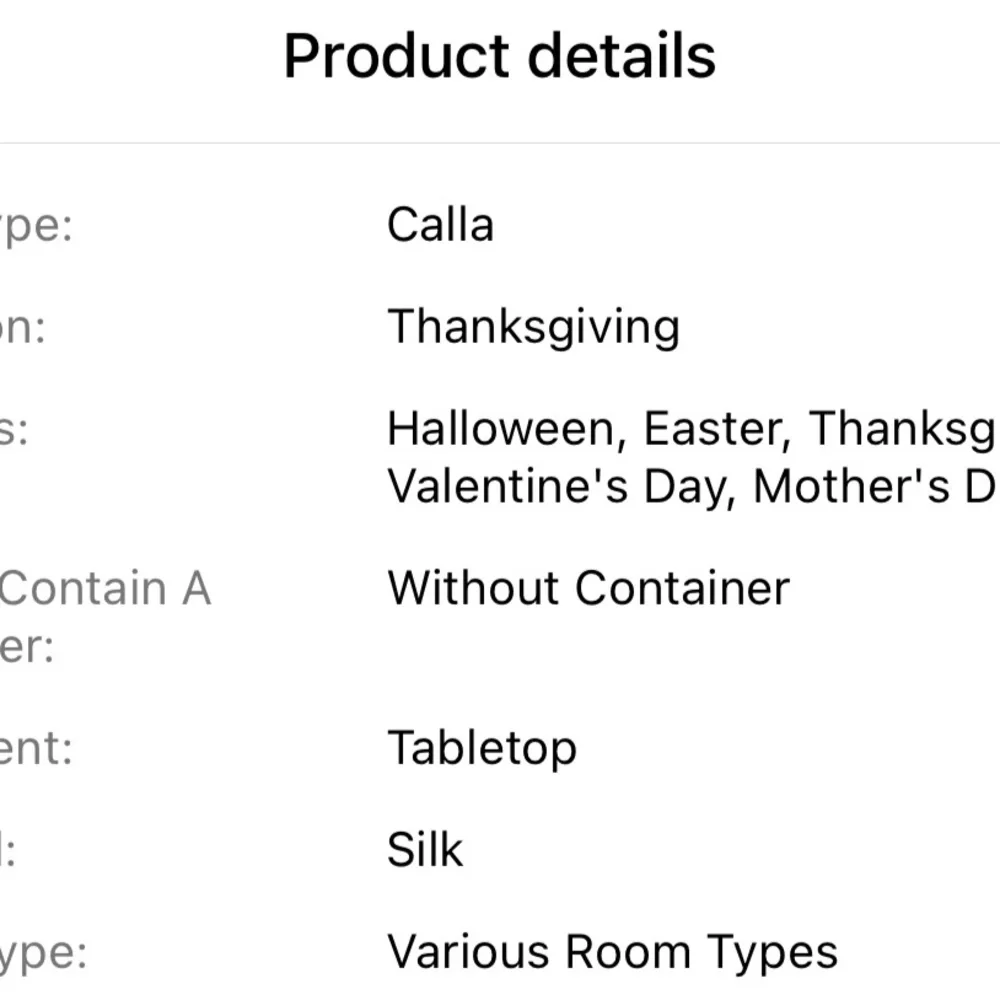Select the Calla value text
Image resolution: width=1000 pixels, height=1000 pixels.
pos(440,224)
